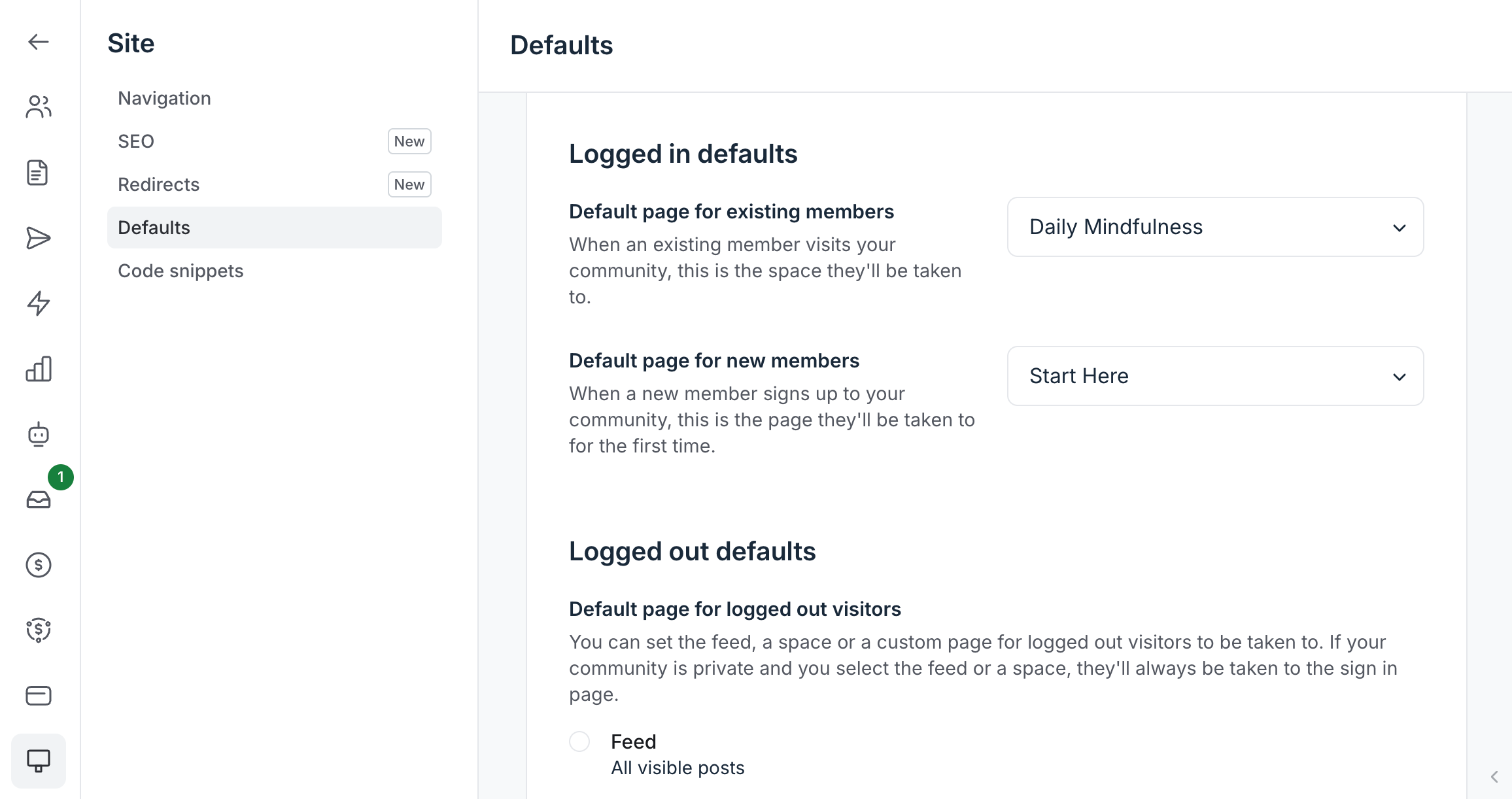This screenshot has width=1512, height=799.
Task: Open the SEO settings page
Action: [x=136, y=141]
